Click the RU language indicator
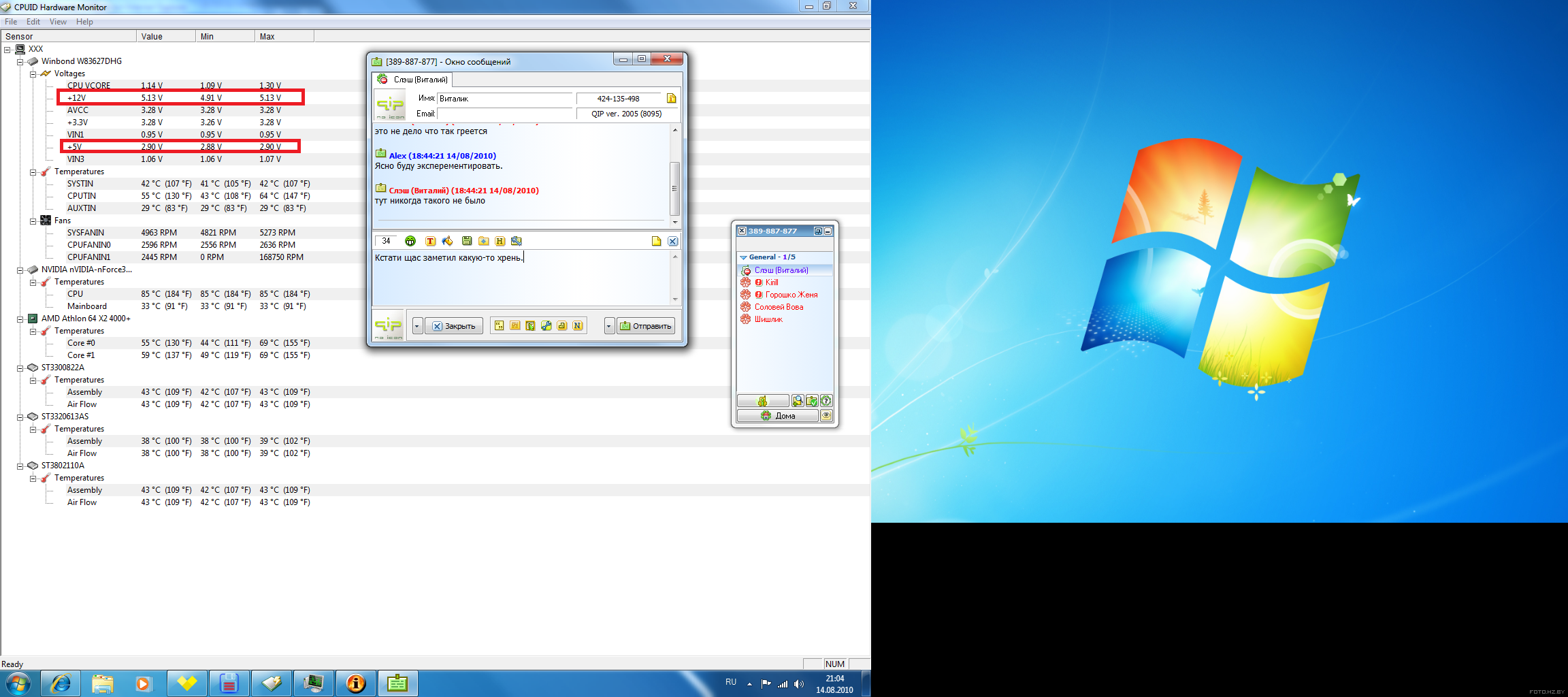1568x697 pixels. (x=731, y=682)
